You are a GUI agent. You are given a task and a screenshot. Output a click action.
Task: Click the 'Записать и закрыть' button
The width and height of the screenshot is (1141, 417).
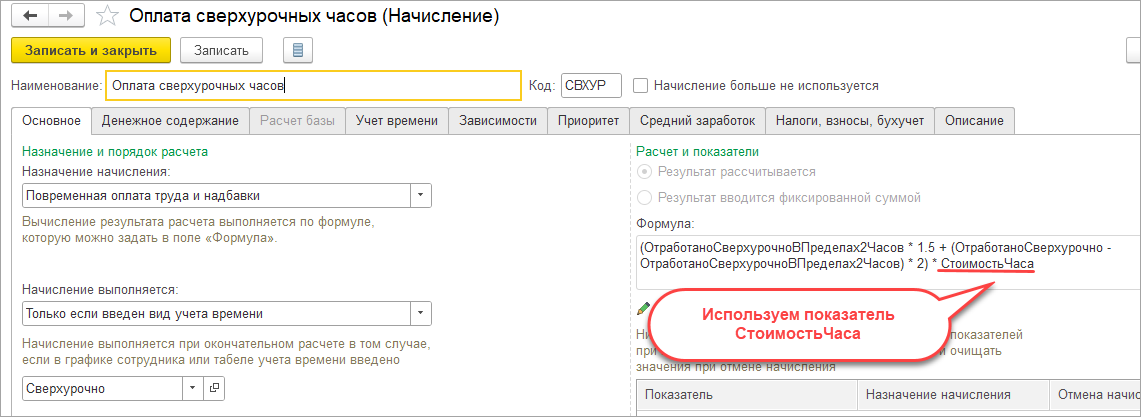(x=90, y=50)
